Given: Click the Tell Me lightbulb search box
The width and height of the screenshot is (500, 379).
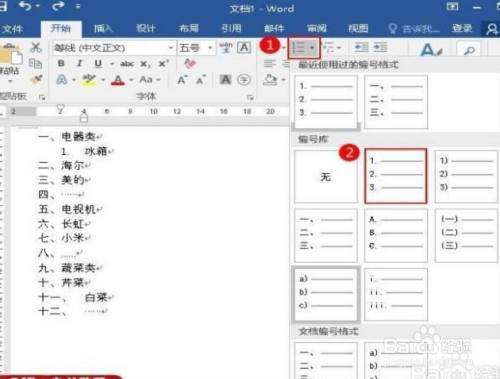Looking at the screenshot, I should click(x=414, y=29).
